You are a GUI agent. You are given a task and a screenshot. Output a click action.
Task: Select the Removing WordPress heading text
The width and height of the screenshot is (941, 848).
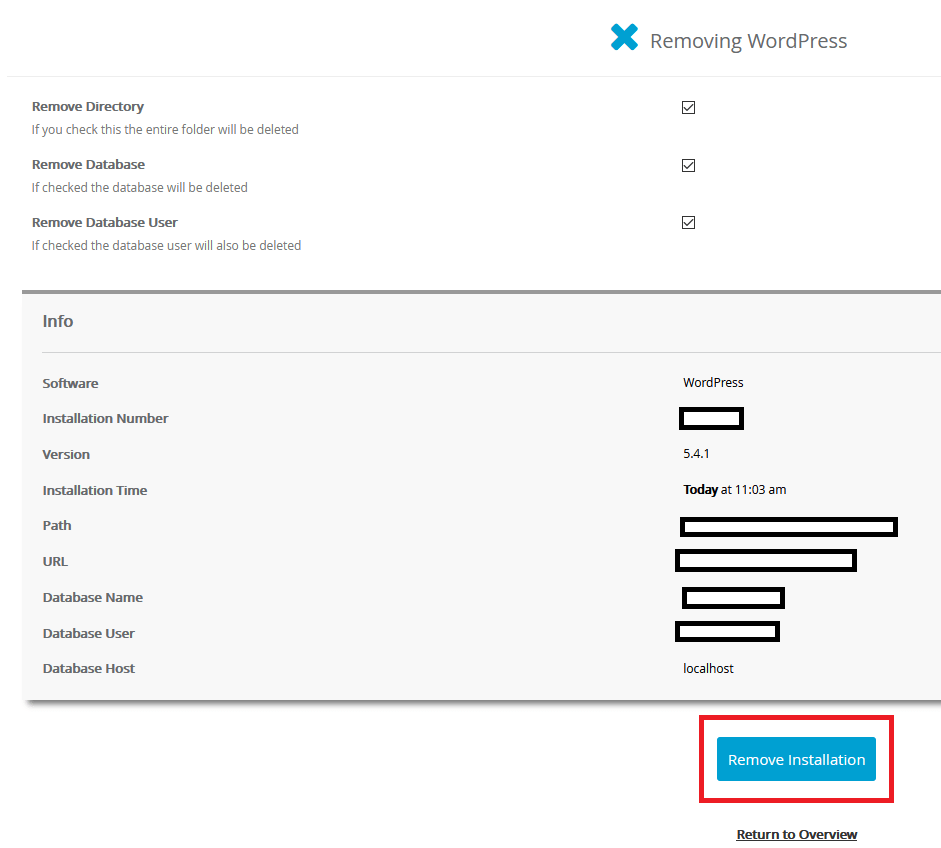748,41
